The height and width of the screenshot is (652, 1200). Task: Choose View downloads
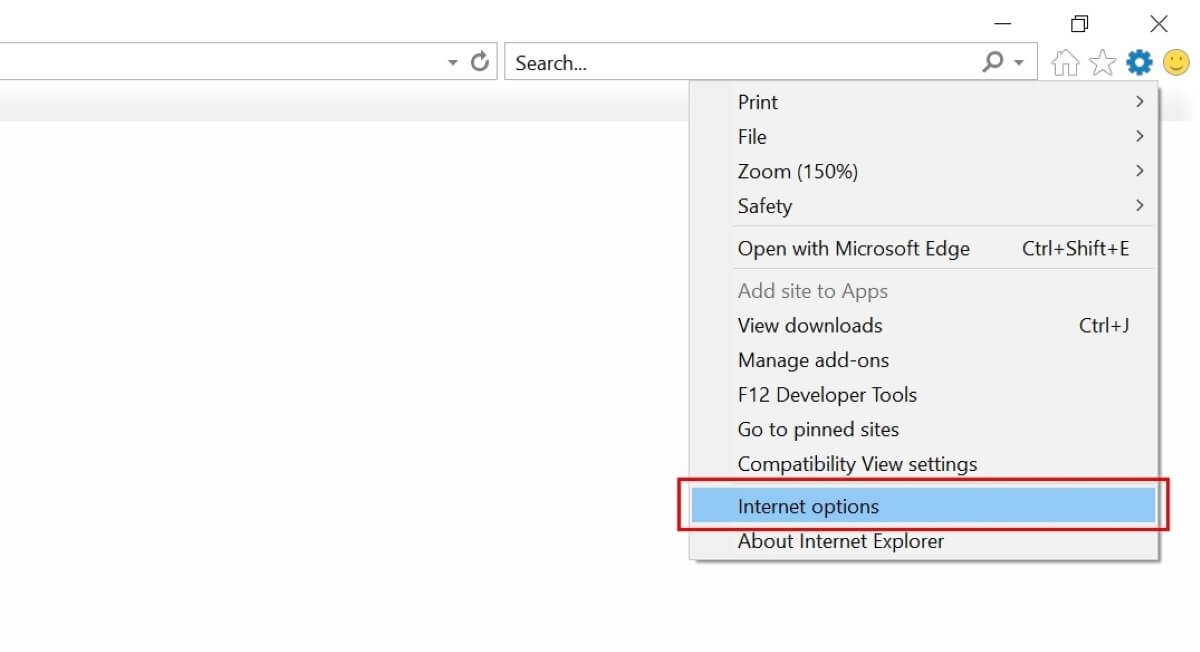[x=809, y=325]
